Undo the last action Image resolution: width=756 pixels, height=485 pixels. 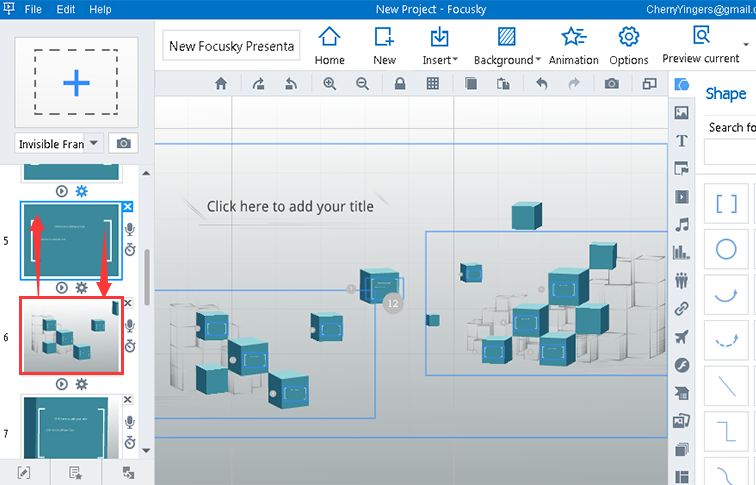coord(542,84)
